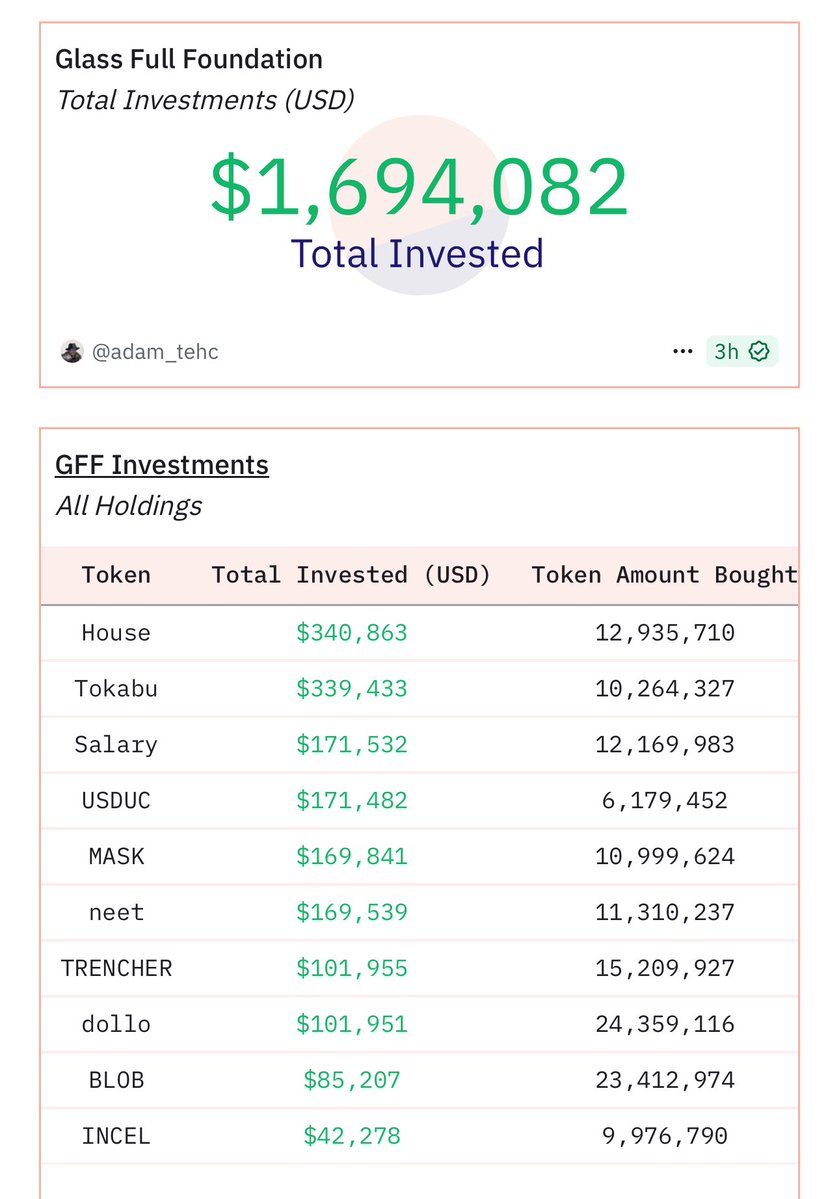Click the TRENCHER row token name

point(116,968)
